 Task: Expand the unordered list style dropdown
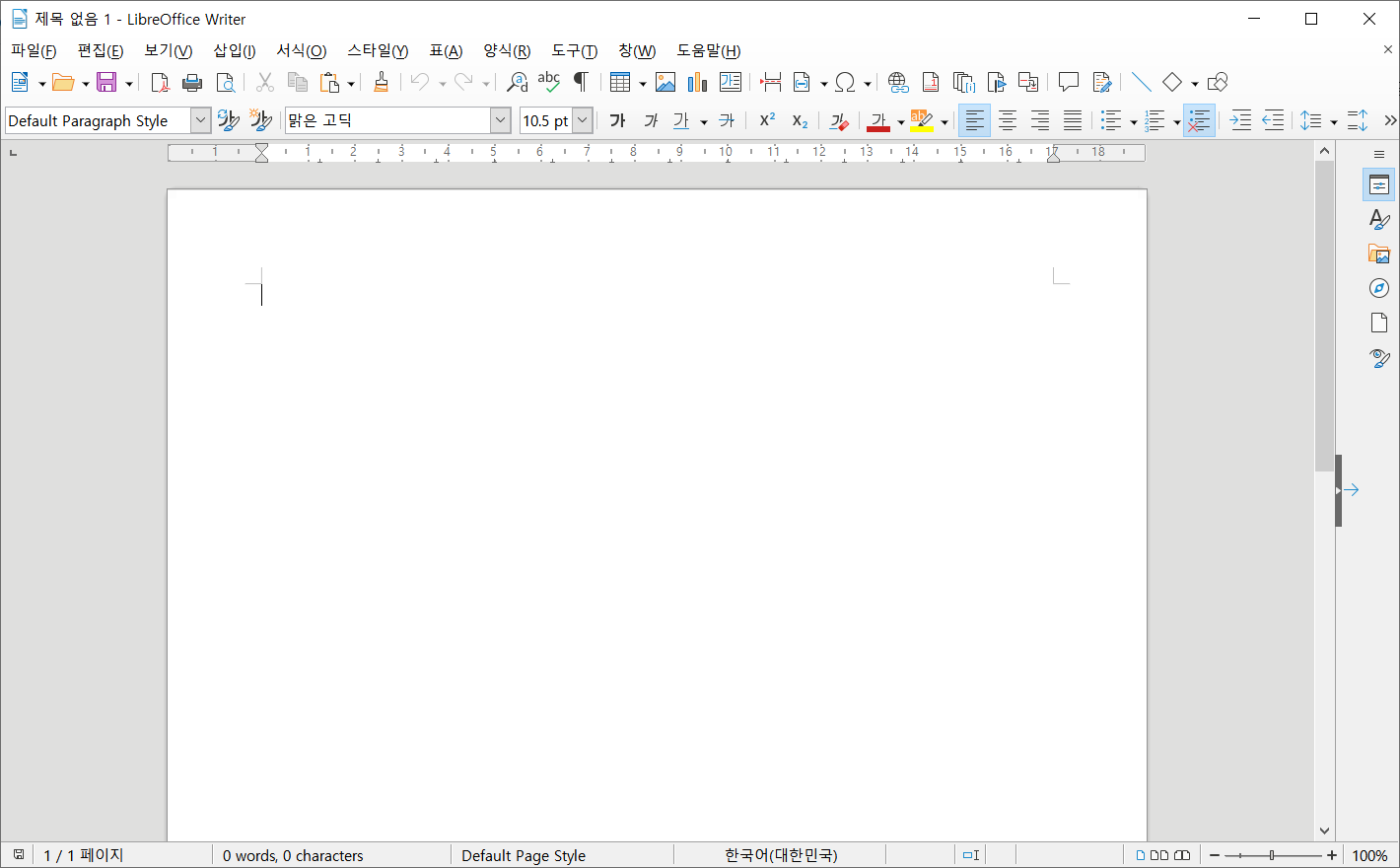(1134, 122)
